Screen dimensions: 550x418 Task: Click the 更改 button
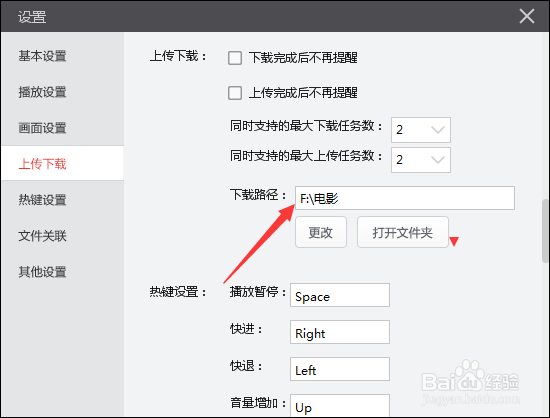[321, 232]
